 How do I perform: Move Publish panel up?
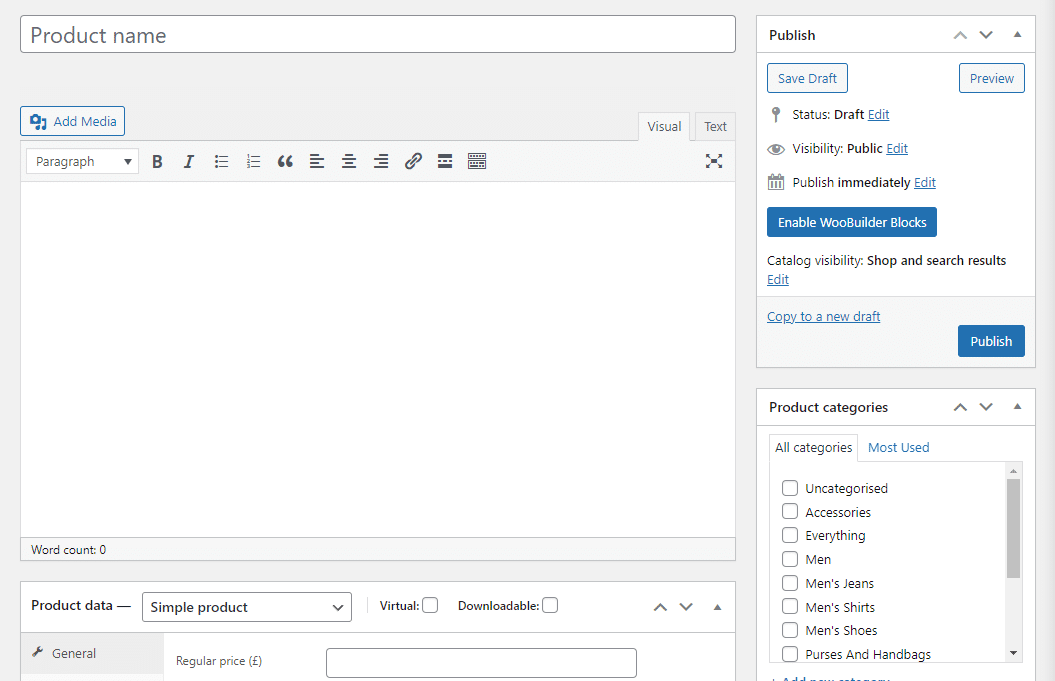coord(960,35)
